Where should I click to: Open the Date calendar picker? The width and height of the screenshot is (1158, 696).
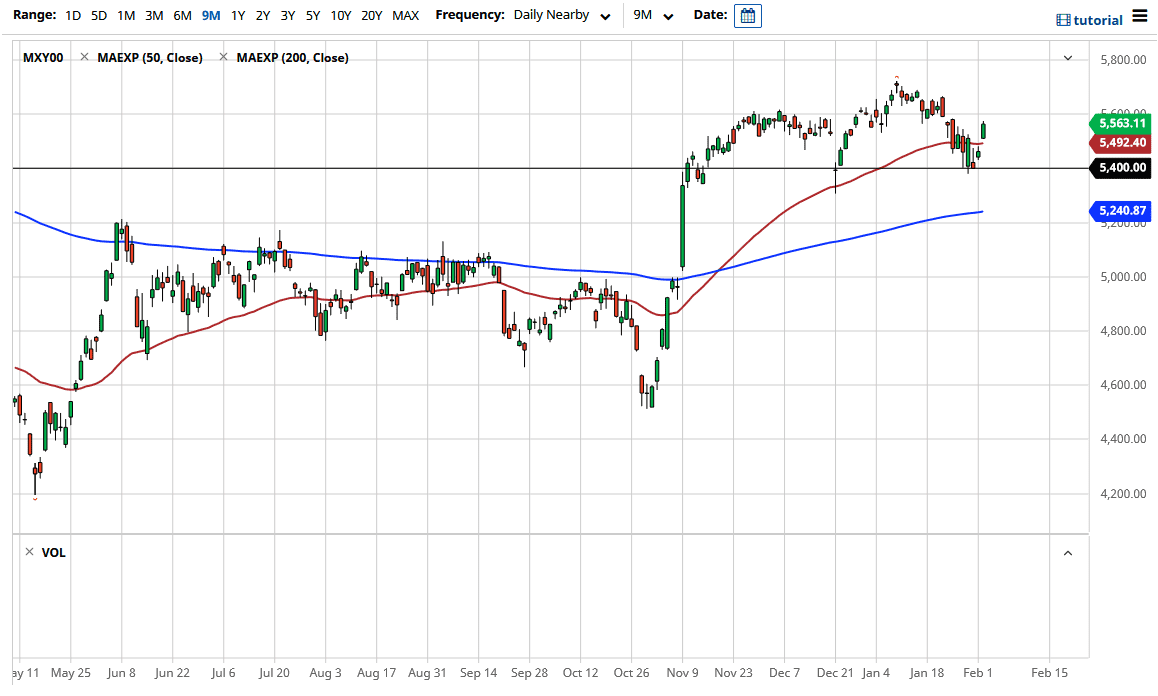(747, 16)
